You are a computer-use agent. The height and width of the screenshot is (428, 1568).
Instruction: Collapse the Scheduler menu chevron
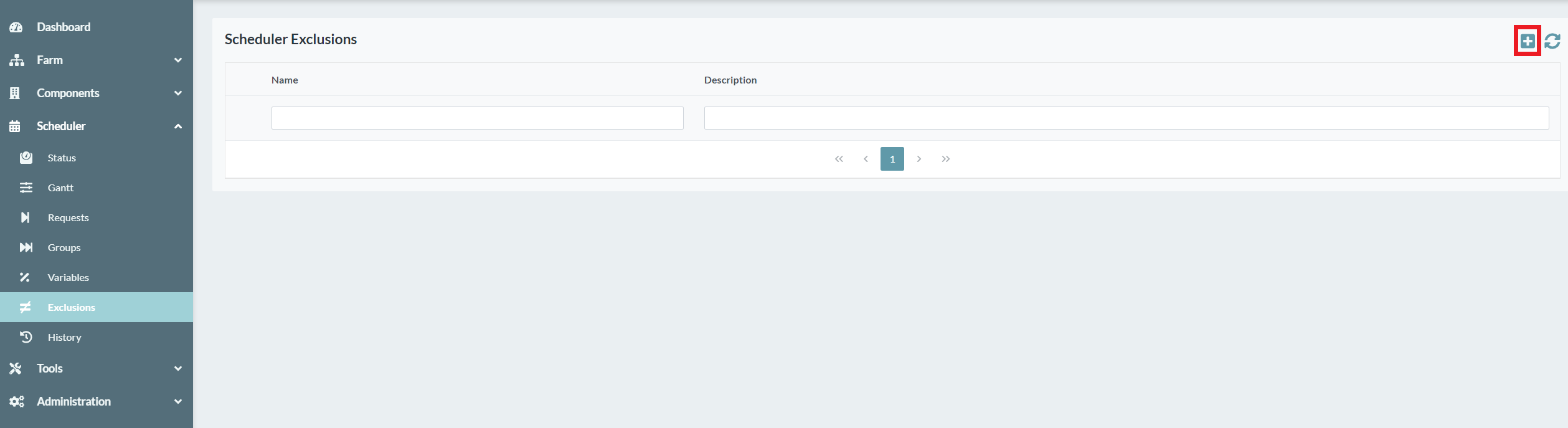tap(178, 126)
